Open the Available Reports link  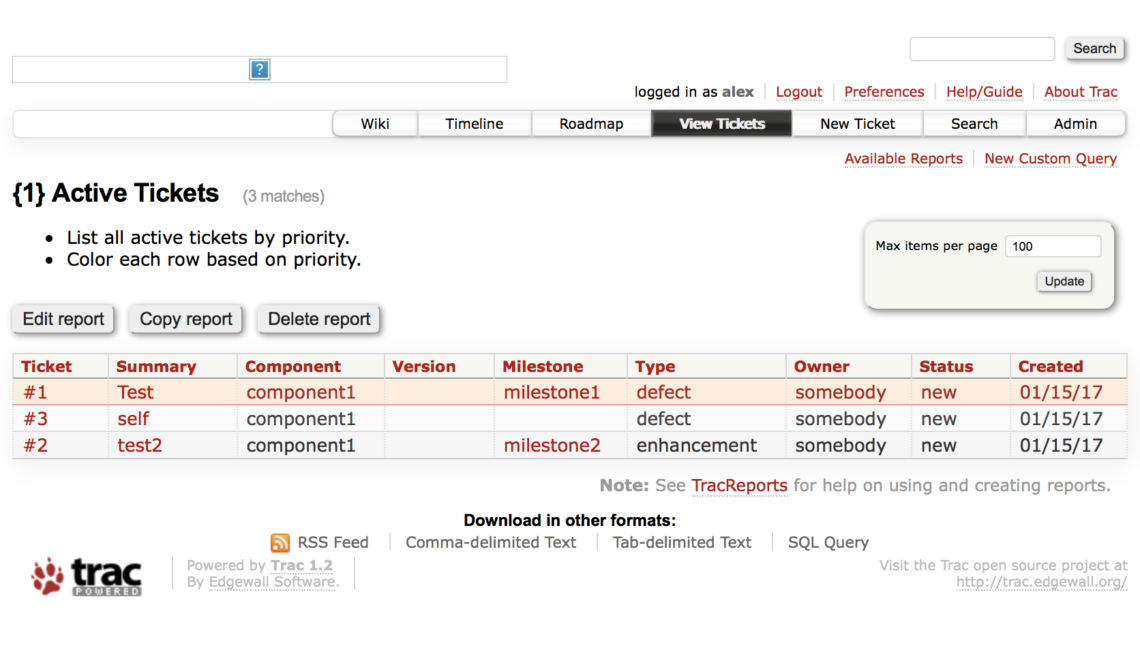coord(903,158)
